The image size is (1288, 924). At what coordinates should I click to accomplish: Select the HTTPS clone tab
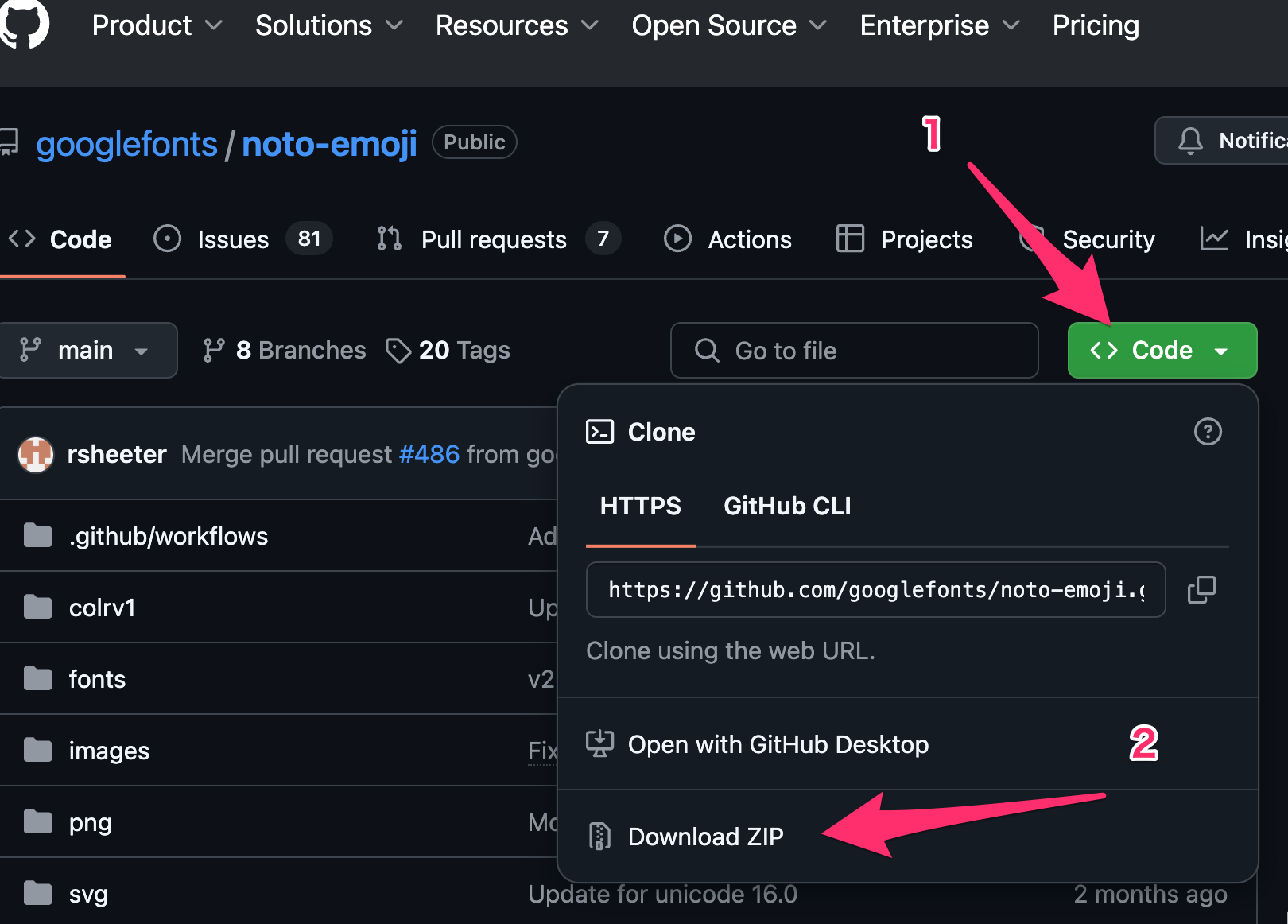click(641, 507)
